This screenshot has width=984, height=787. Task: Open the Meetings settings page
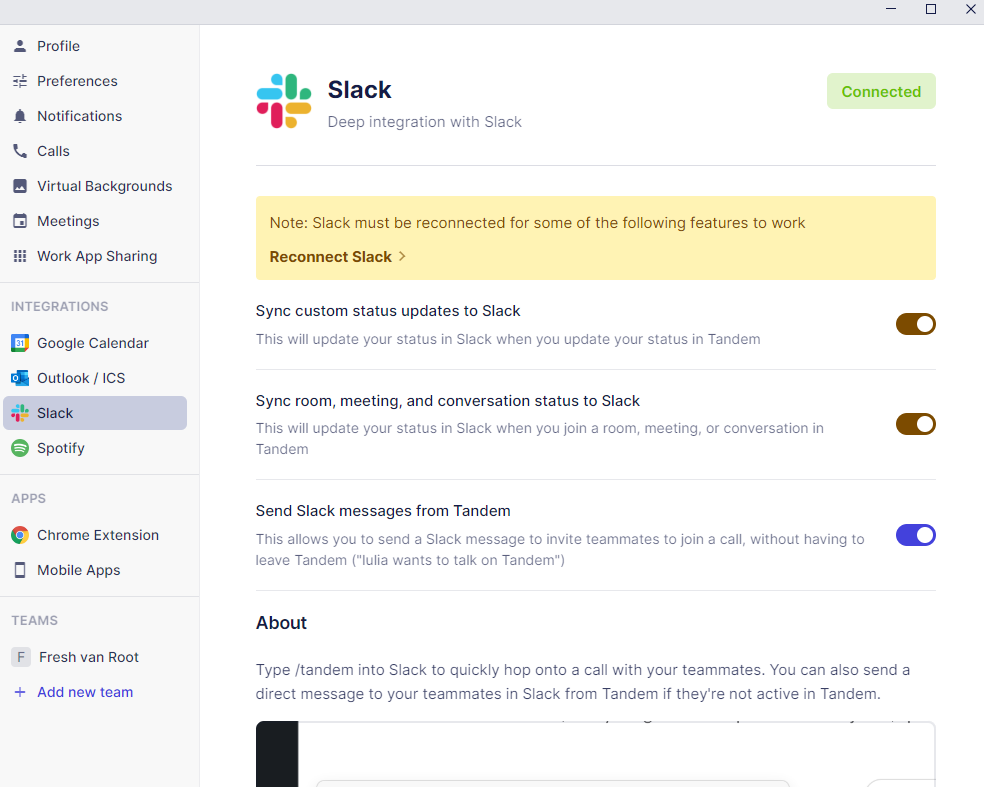68,221
